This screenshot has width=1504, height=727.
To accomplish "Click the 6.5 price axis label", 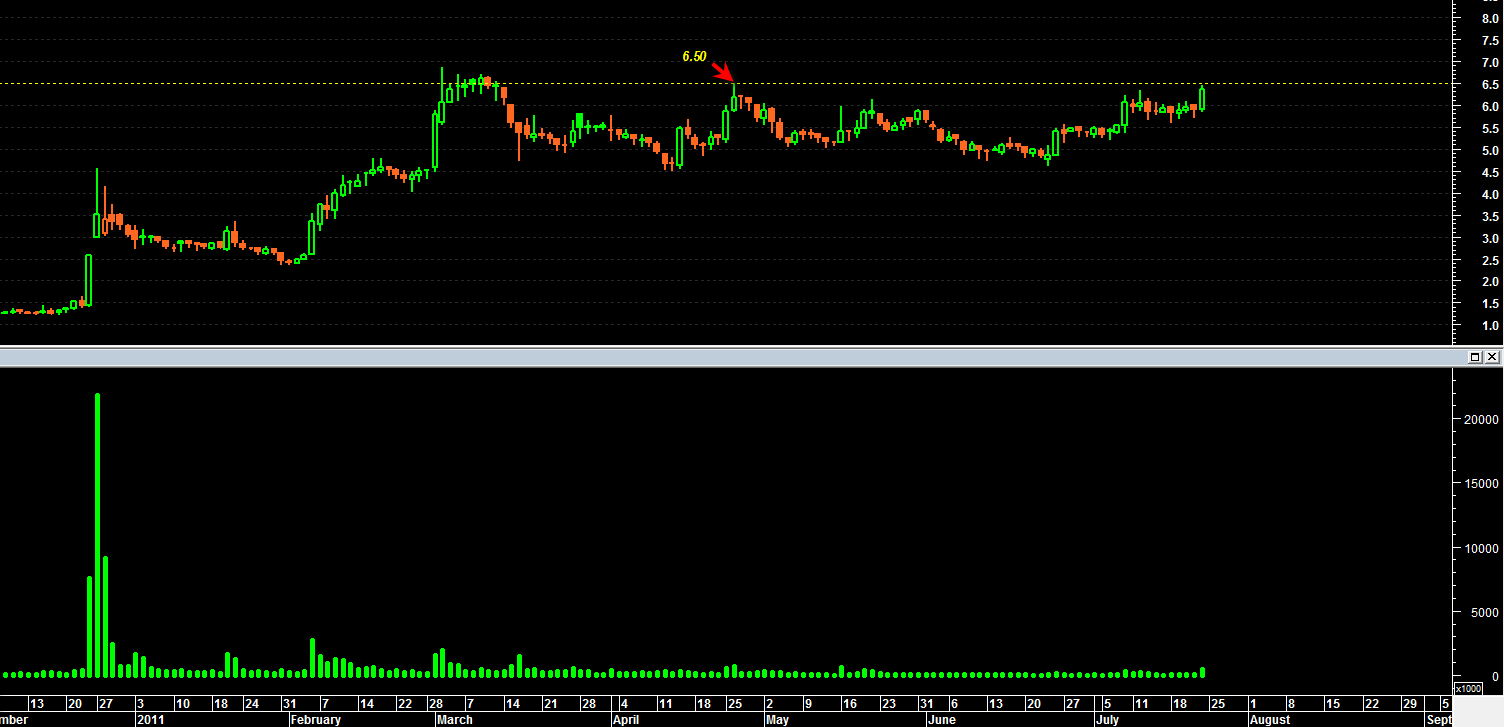I will [x=1490, y=84].
